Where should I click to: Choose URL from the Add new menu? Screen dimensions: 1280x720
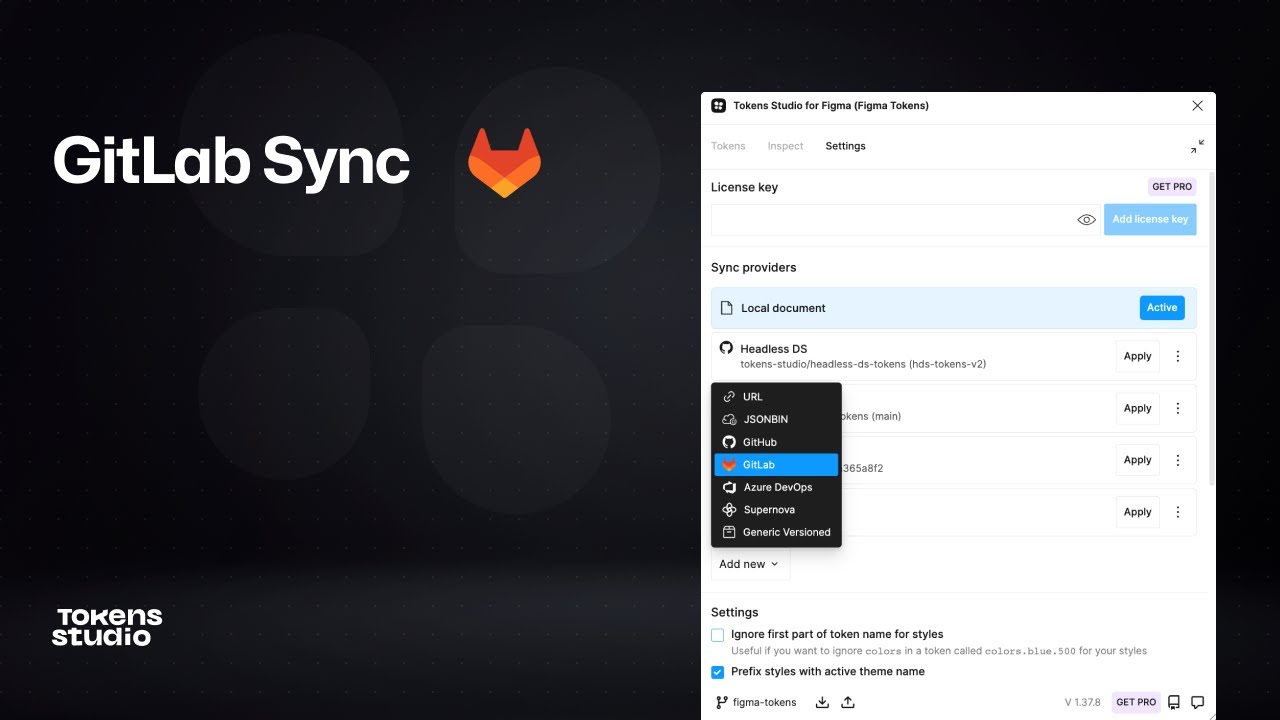[776, 397]
